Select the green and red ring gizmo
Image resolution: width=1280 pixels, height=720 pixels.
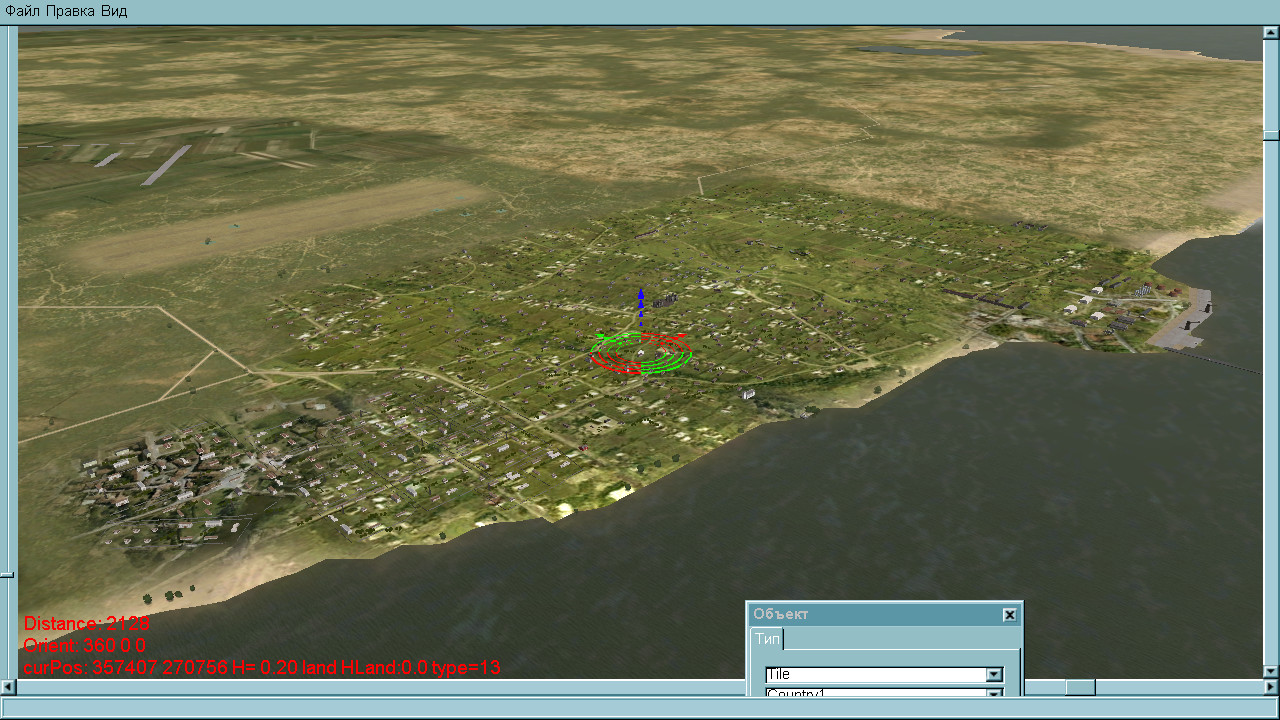(641, 354)
